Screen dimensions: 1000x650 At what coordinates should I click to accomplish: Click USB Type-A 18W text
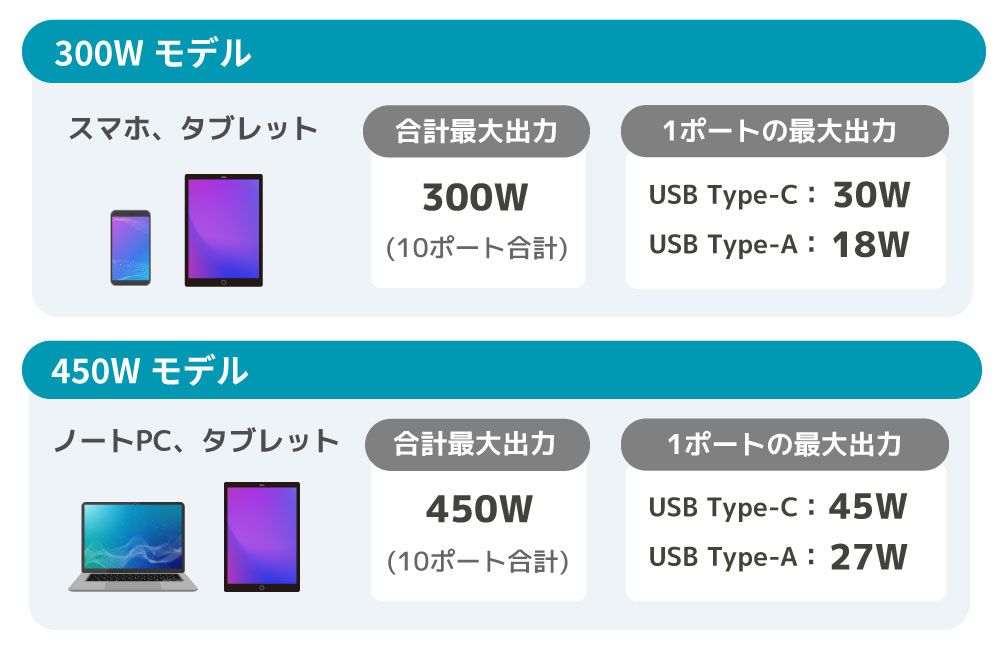click(x=779, y=244)
